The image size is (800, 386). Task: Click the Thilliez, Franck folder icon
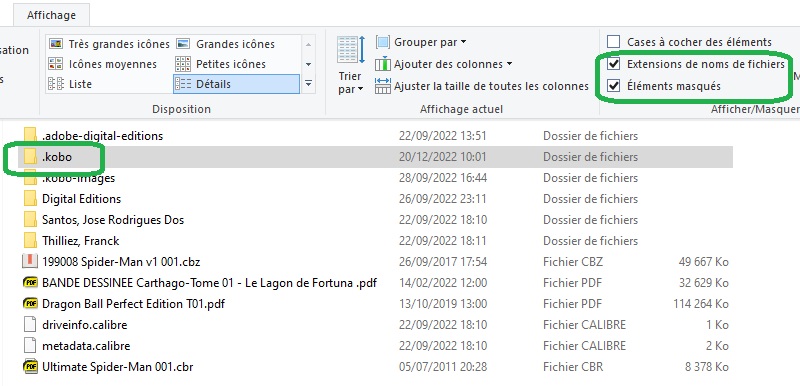pos(30,241)
